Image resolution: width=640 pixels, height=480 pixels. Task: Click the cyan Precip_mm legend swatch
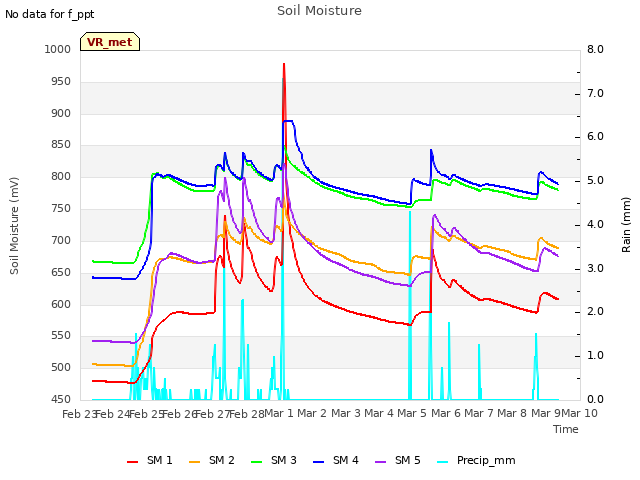coord(442,462)
